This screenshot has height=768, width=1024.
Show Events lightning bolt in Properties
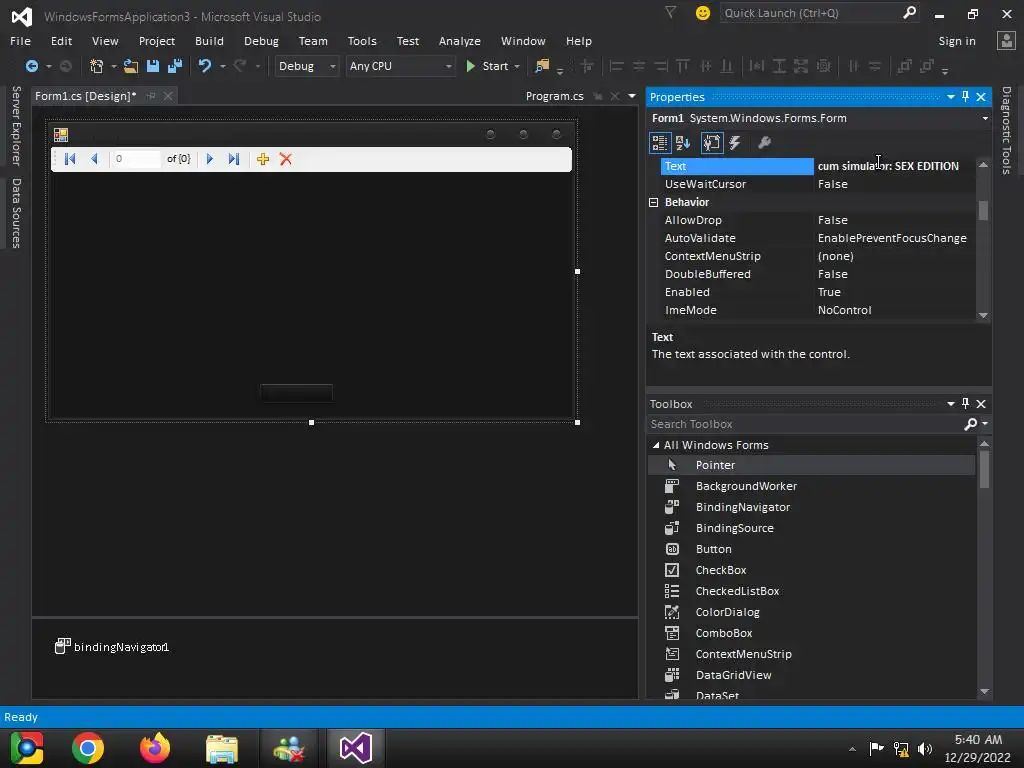(x=735, y=143)
